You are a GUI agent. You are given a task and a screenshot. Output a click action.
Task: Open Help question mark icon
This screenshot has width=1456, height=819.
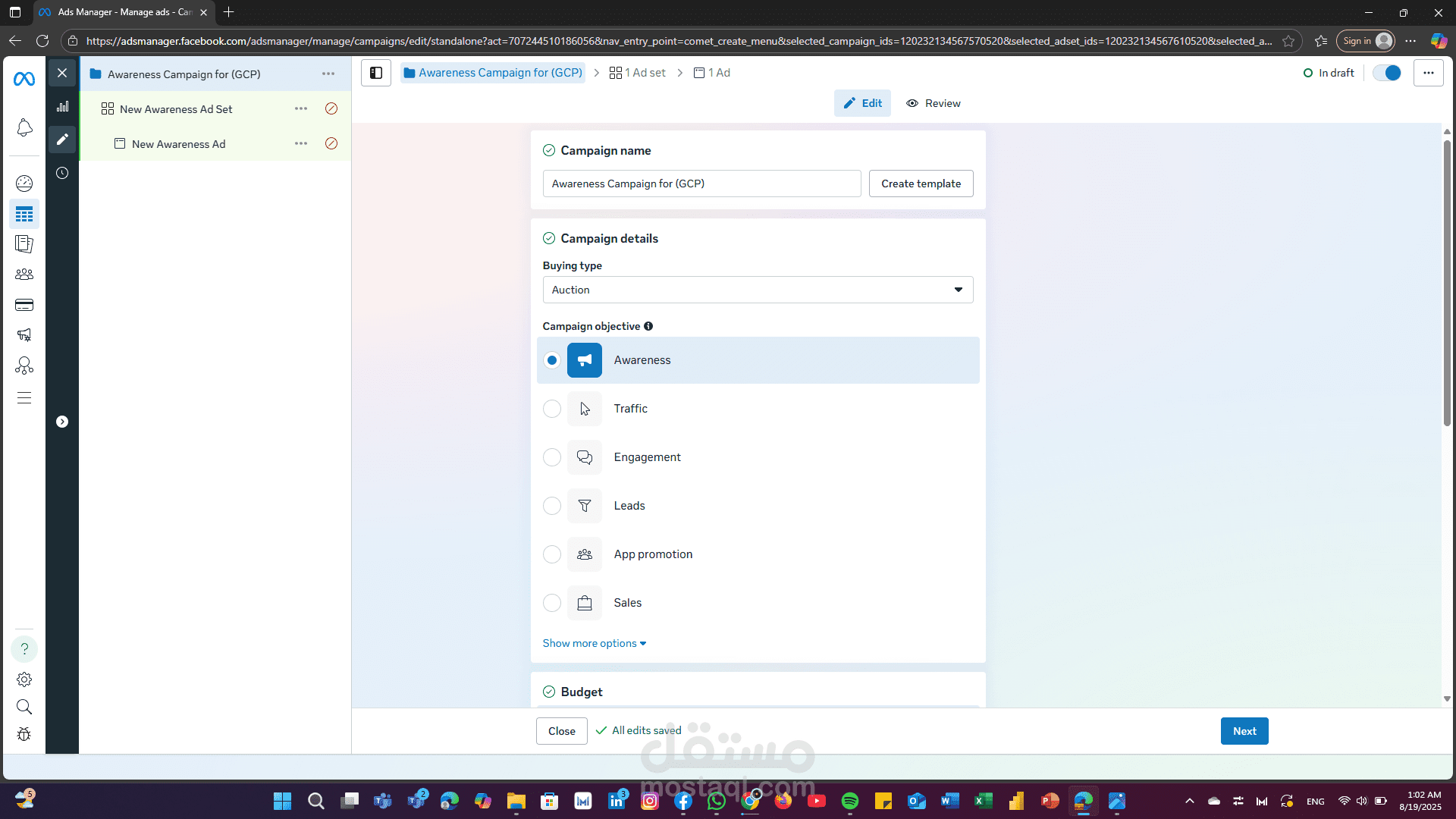(x=24, y=649)
